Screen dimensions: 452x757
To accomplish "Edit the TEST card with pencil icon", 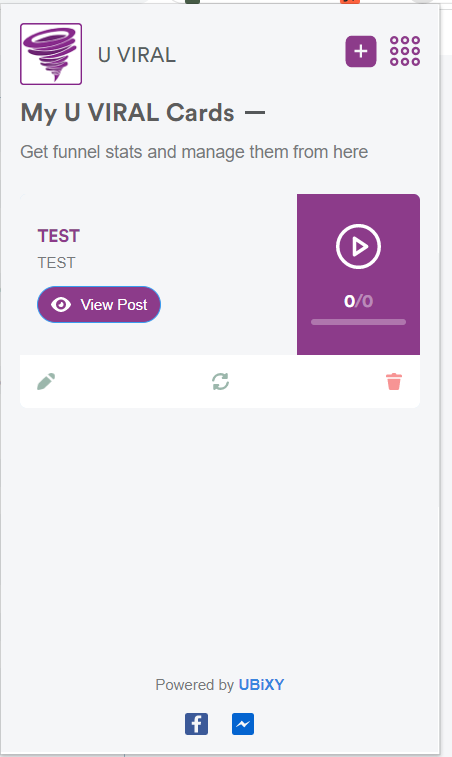I will click(x=46, y=381).
